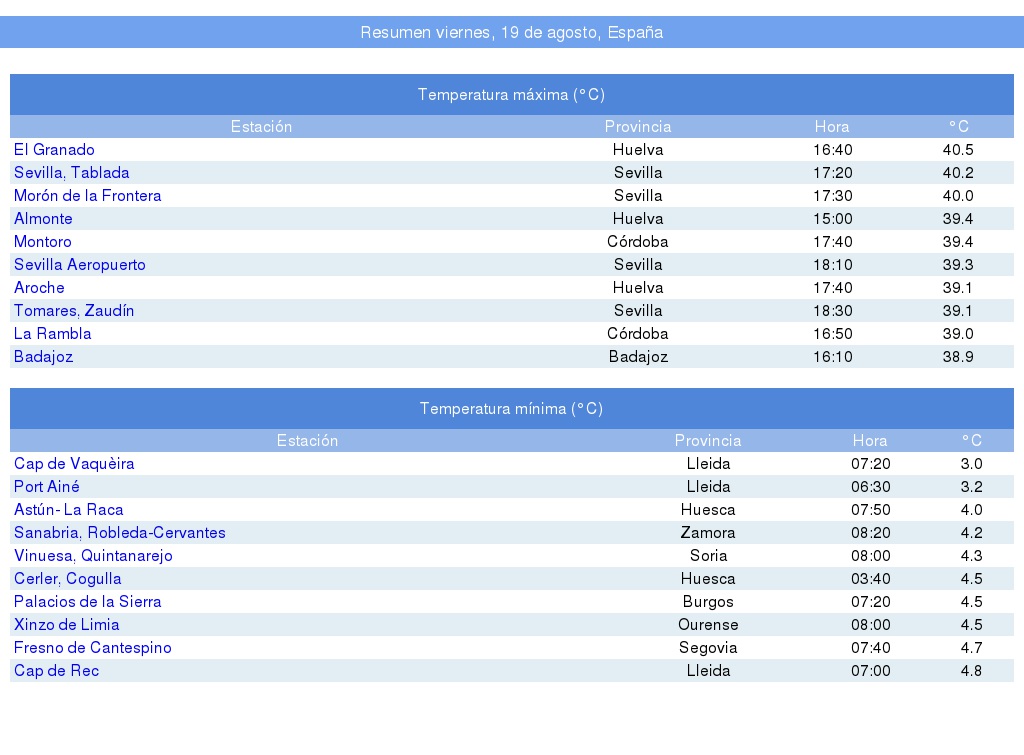Image resolution: width=1024 pixels, height=755 pixels.
Task: Open Sanabria, Robleda-Cervantes station link
Action: pyautogui.click(x=120, y=532)
